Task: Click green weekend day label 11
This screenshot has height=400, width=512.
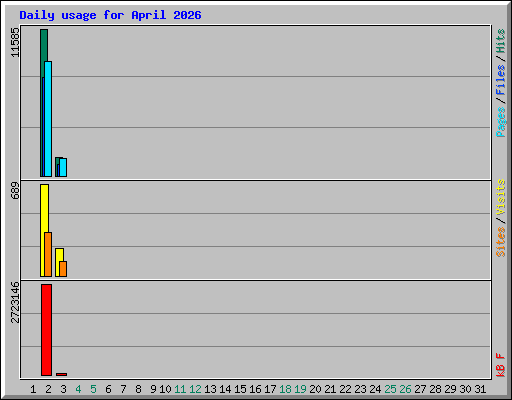Action: click(x=180, y=389)
